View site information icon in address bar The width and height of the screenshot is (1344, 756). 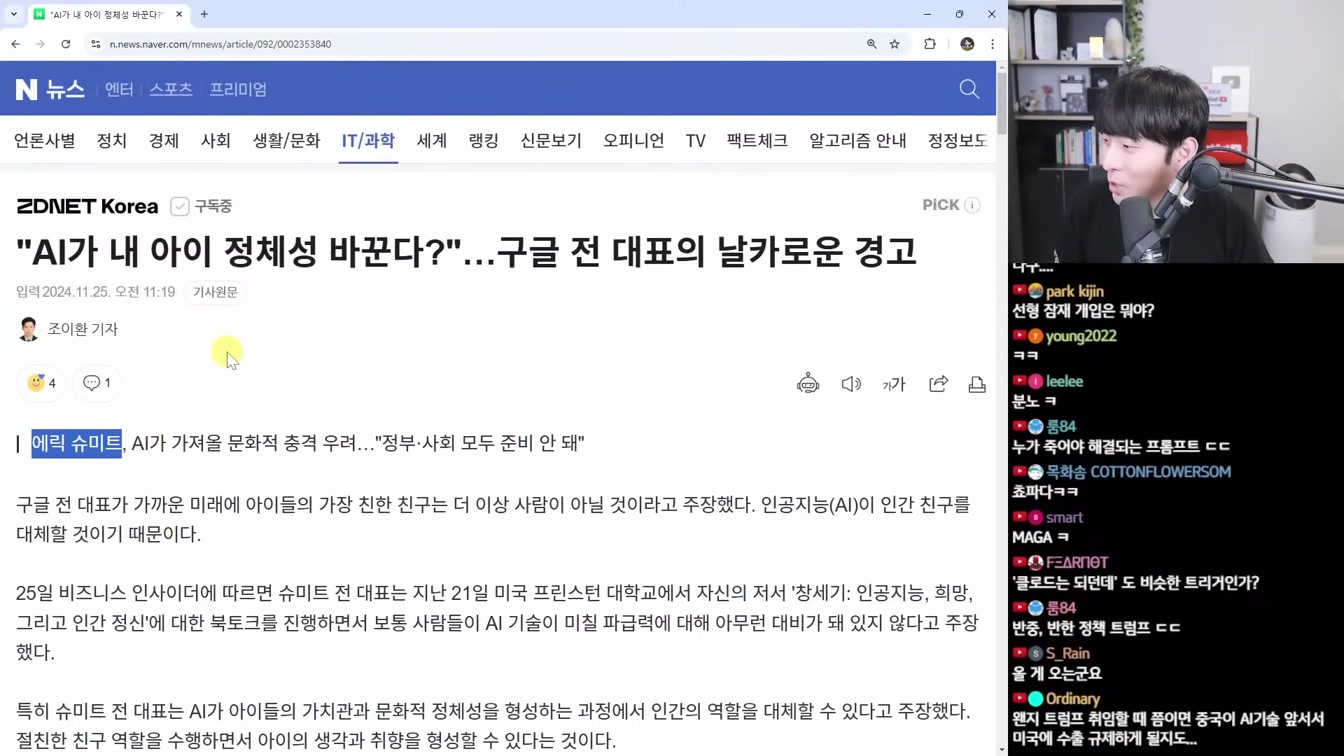(96, 44)
